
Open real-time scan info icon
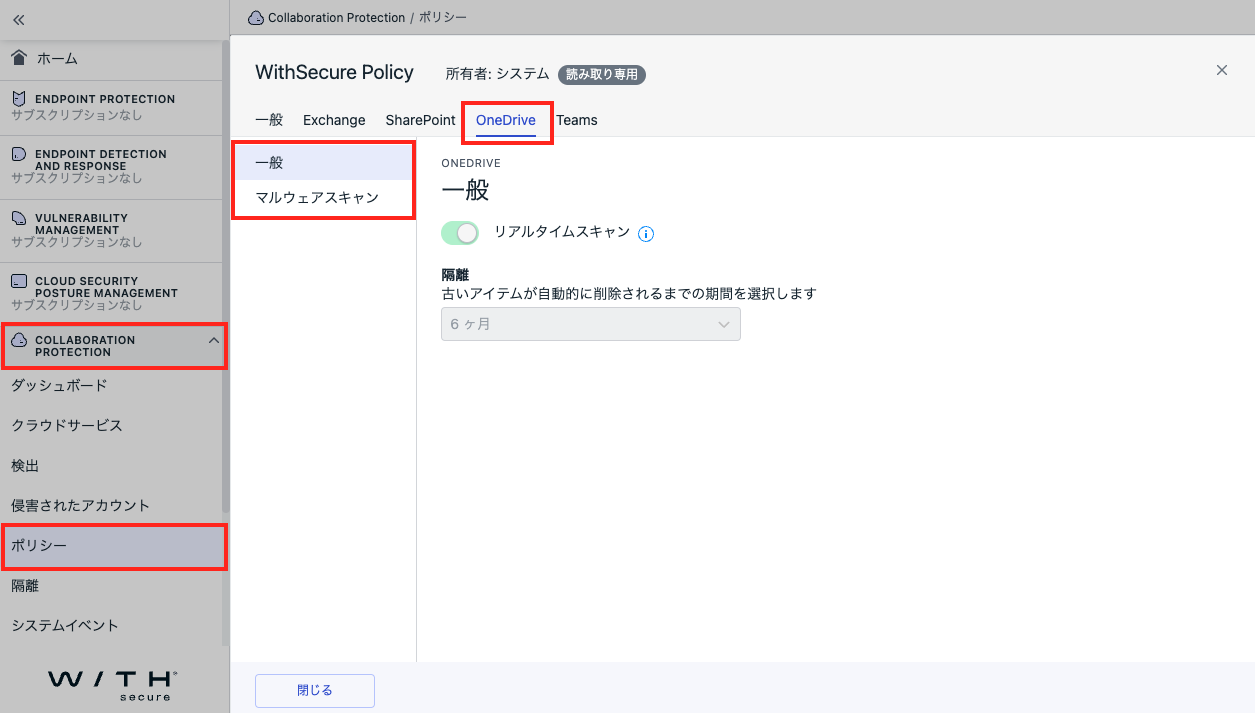click(646, 234)
